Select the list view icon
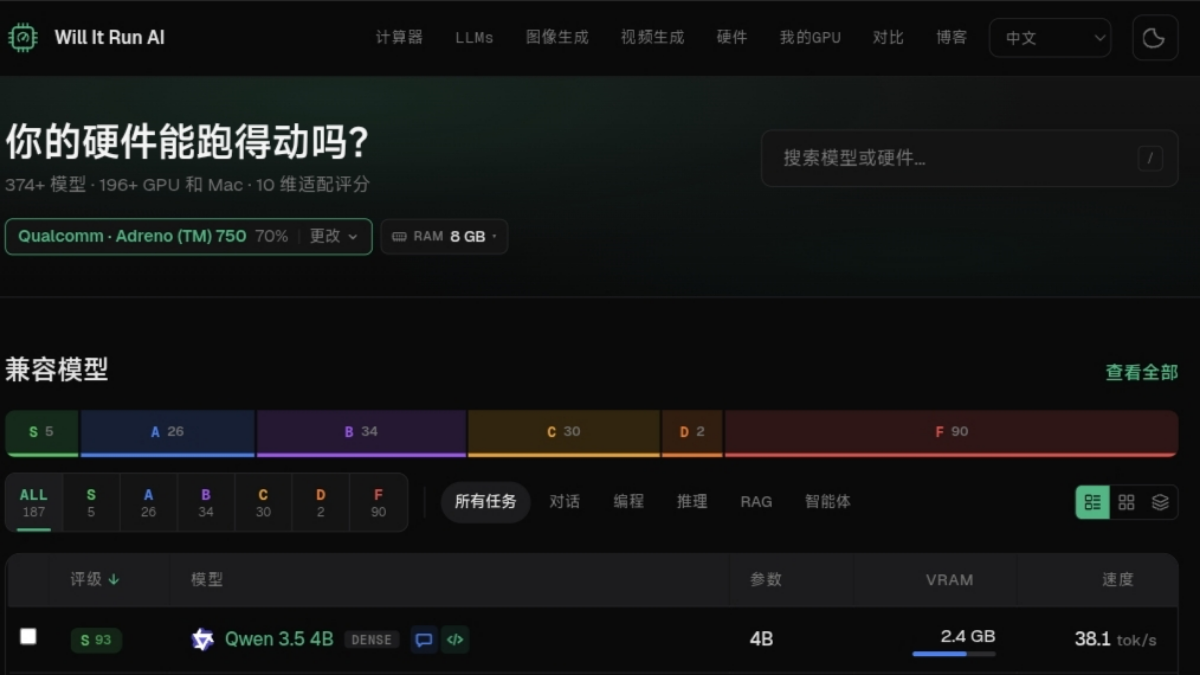1200x675 pixels. [1092, 502]
